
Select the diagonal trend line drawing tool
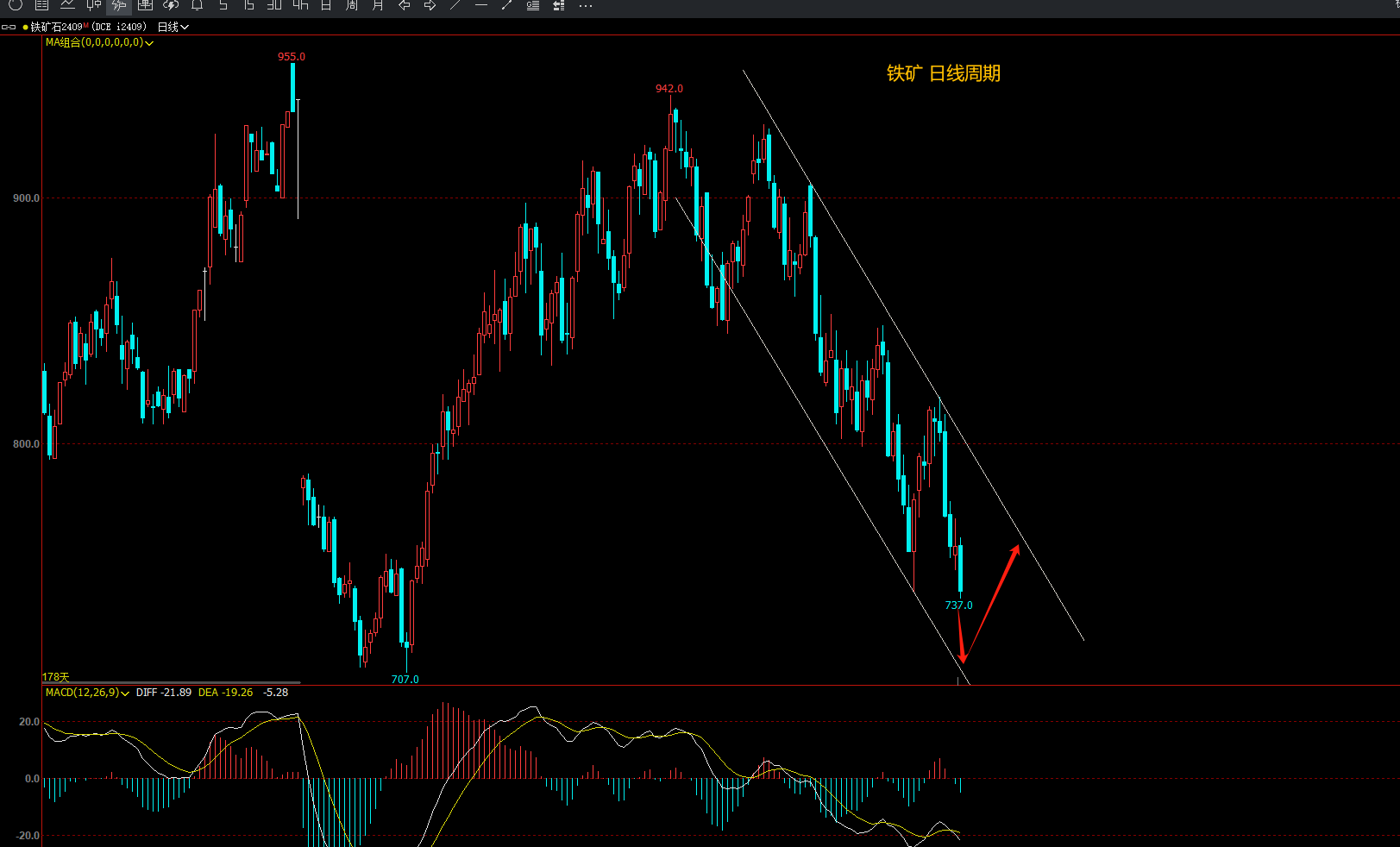coord(455,5)
